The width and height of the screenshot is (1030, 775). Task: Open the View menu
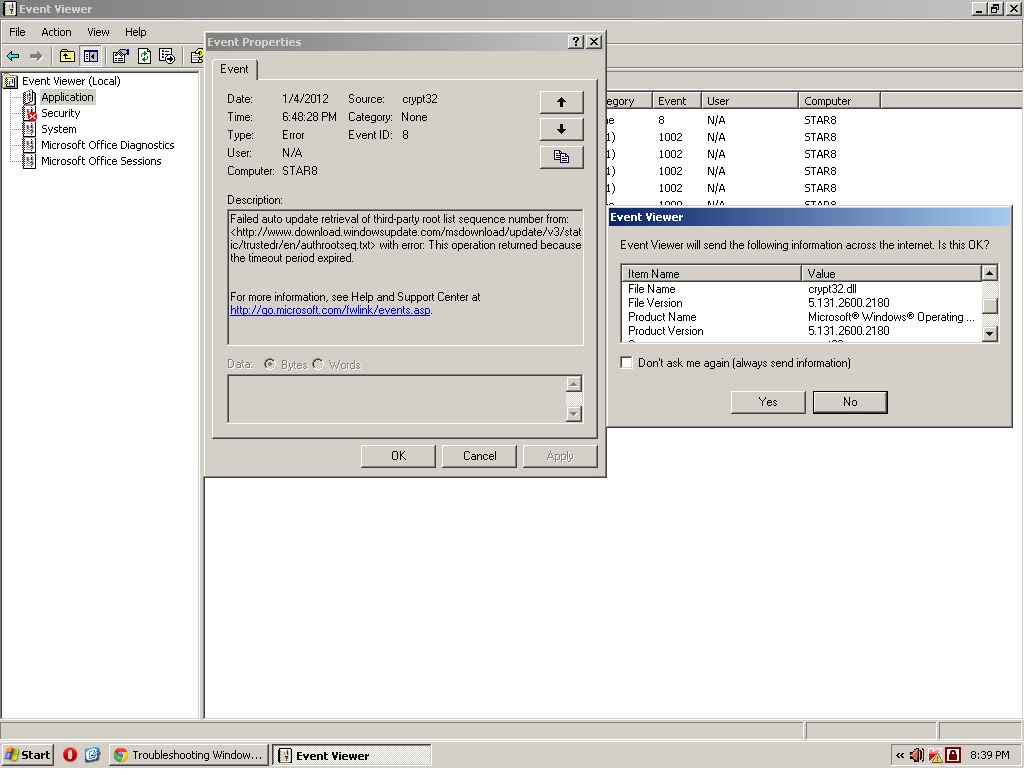click(x=98, y=32)
